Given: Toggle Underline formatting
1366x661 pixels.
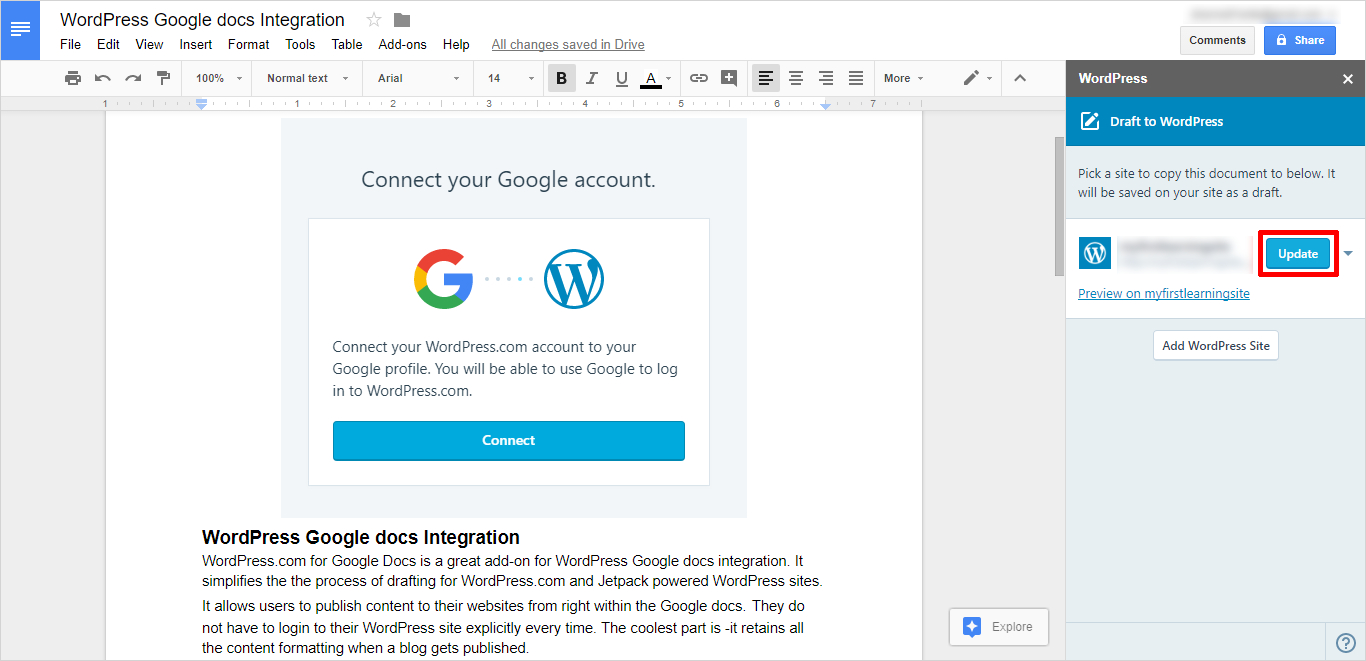Looking at the screenshot, I should tap(621, 78).
